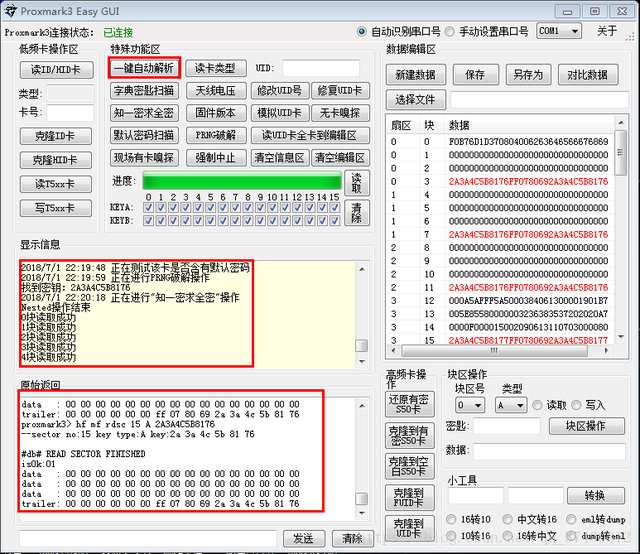
Task: Click the green 进度 progress bar
Action: pyautogui.click(x=242, y=180)
